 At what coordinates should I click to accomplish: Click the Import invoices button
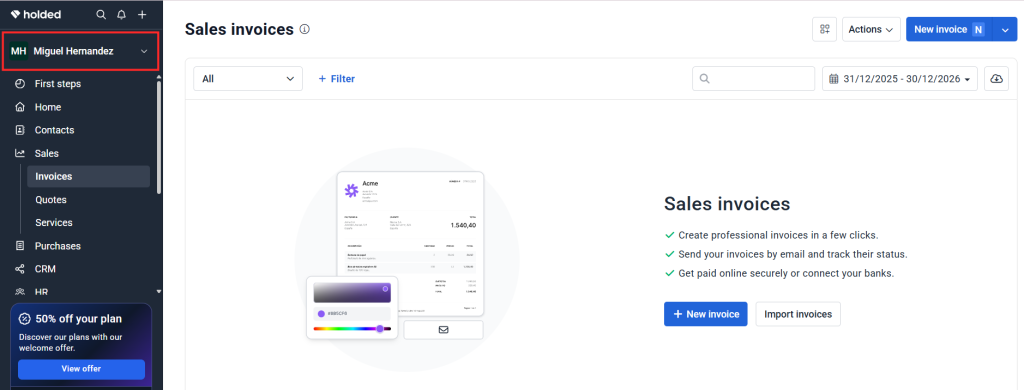(x=798, y=314)
